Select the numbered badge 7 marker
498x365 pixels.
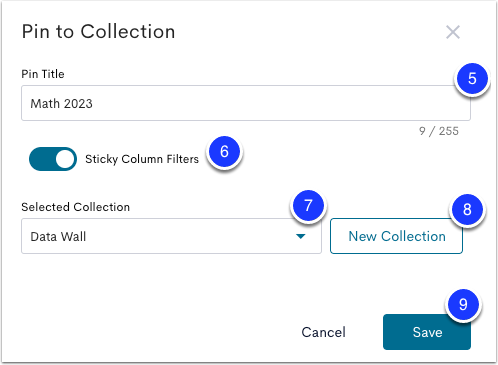(x=308, y=206)
